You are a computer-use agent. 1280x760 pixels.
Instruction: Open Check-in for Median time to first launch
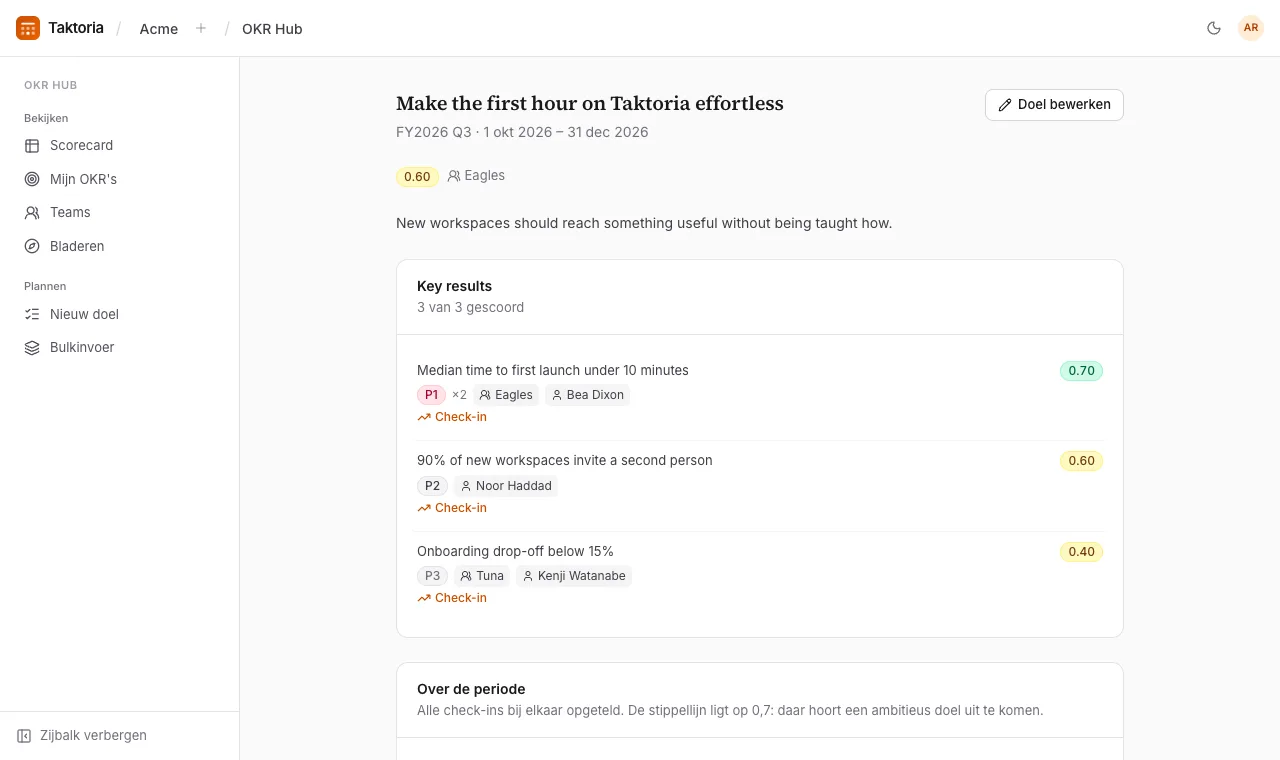pos(452,417)
